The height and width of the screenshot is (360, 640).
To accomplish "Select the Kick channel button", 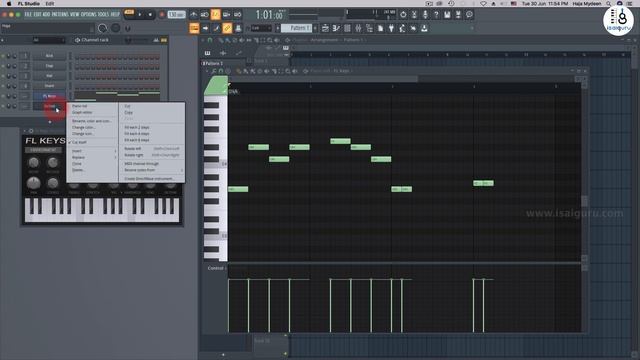I will 49,56.
